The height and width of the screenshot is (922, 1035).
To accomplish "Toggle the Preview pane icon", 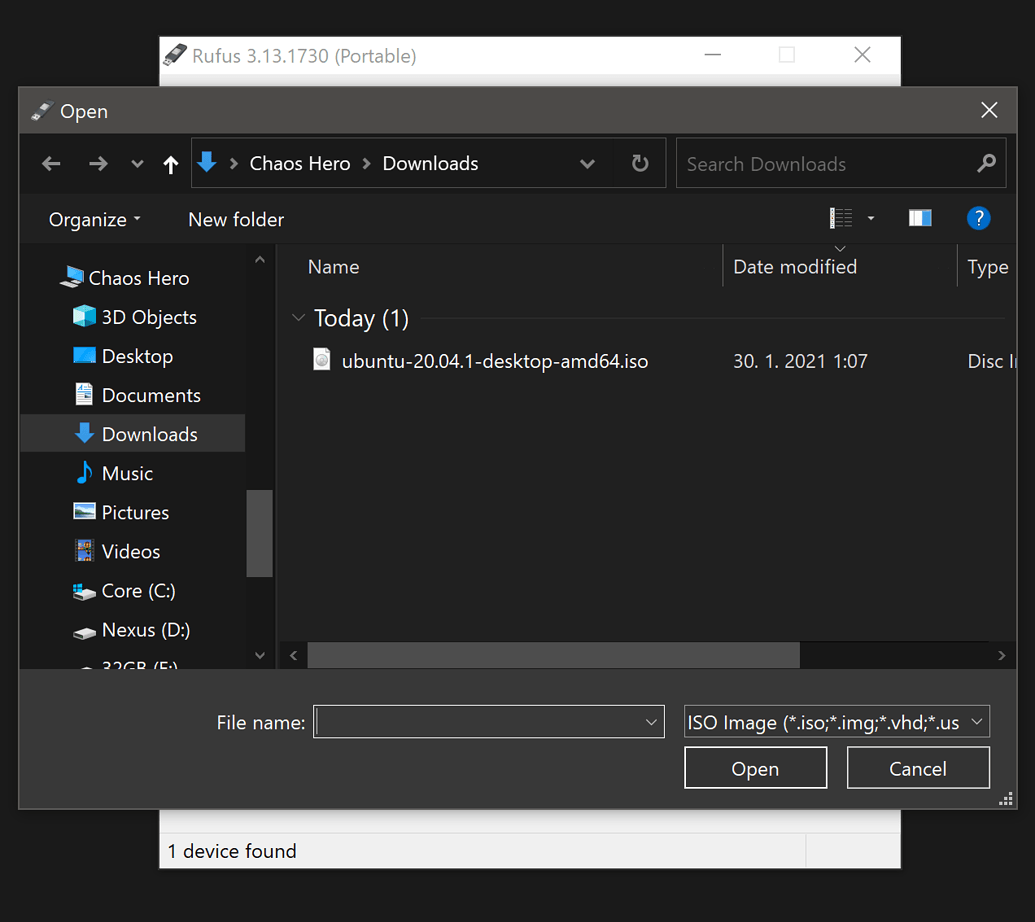I will tap(919, 217).
